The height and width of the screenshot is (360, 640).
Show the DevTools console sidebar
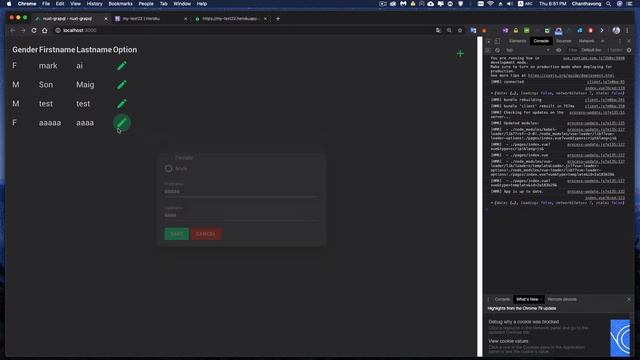(x=488, y=50)
